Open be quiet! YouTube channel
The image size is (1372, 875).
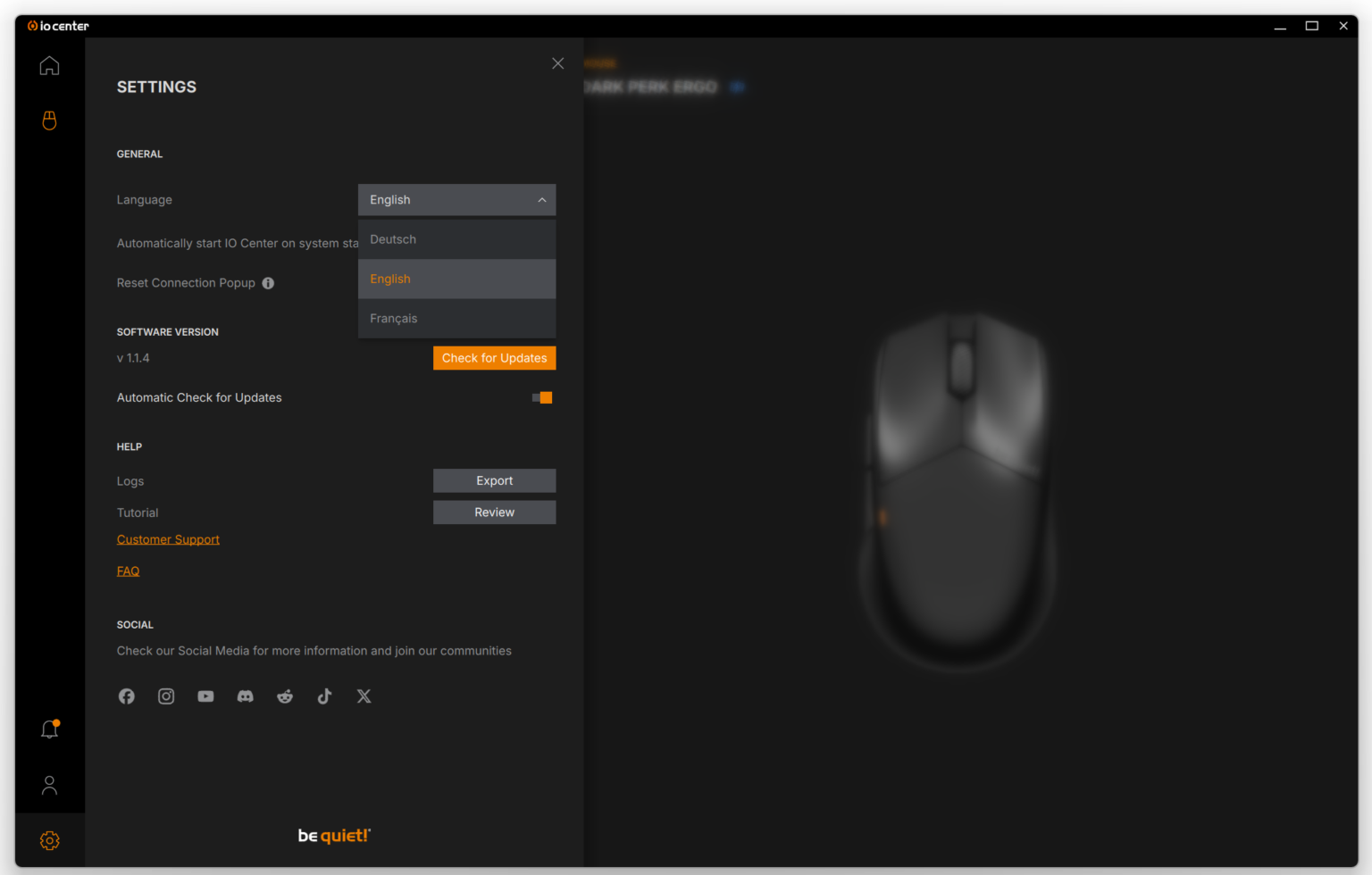(x=205, y=696)
